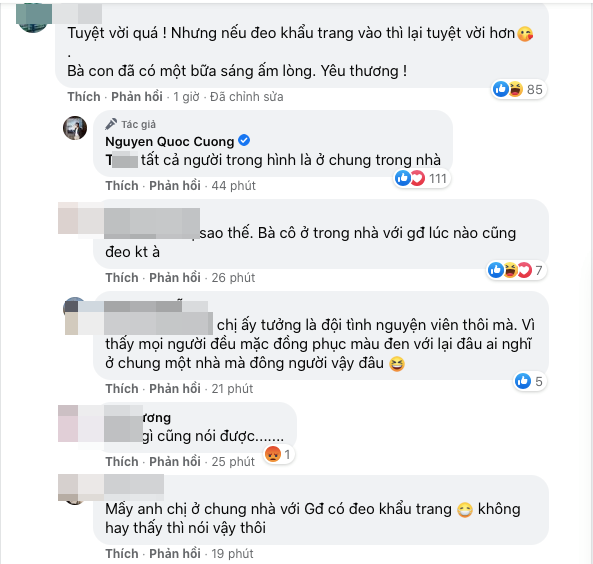Viewport: 593px width, 564px height.
Task: Click the verified badge beside Nguyen Quoc Cuong
Action: point(244,140)
